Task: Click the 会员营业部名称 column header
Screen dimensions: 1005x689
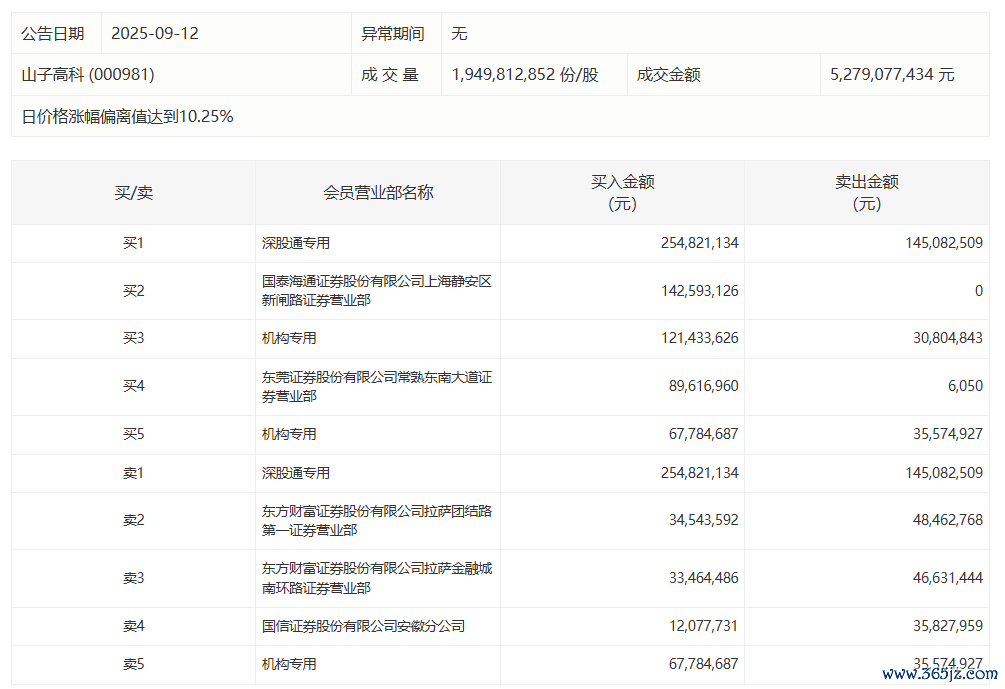Action: tap(378, 192)
